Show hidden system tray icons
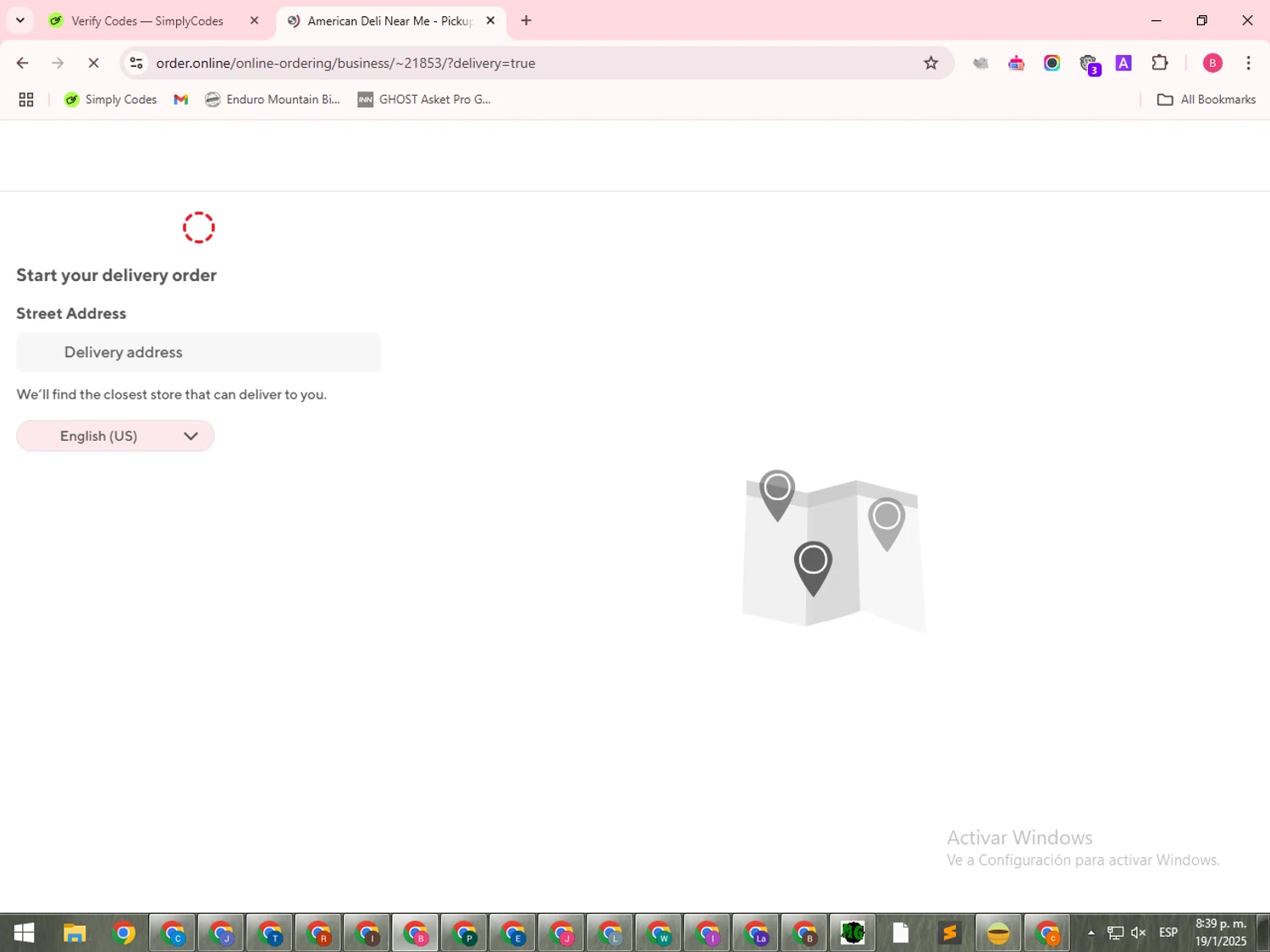This screenshot has width=1270, height=952. [1091, 933]
